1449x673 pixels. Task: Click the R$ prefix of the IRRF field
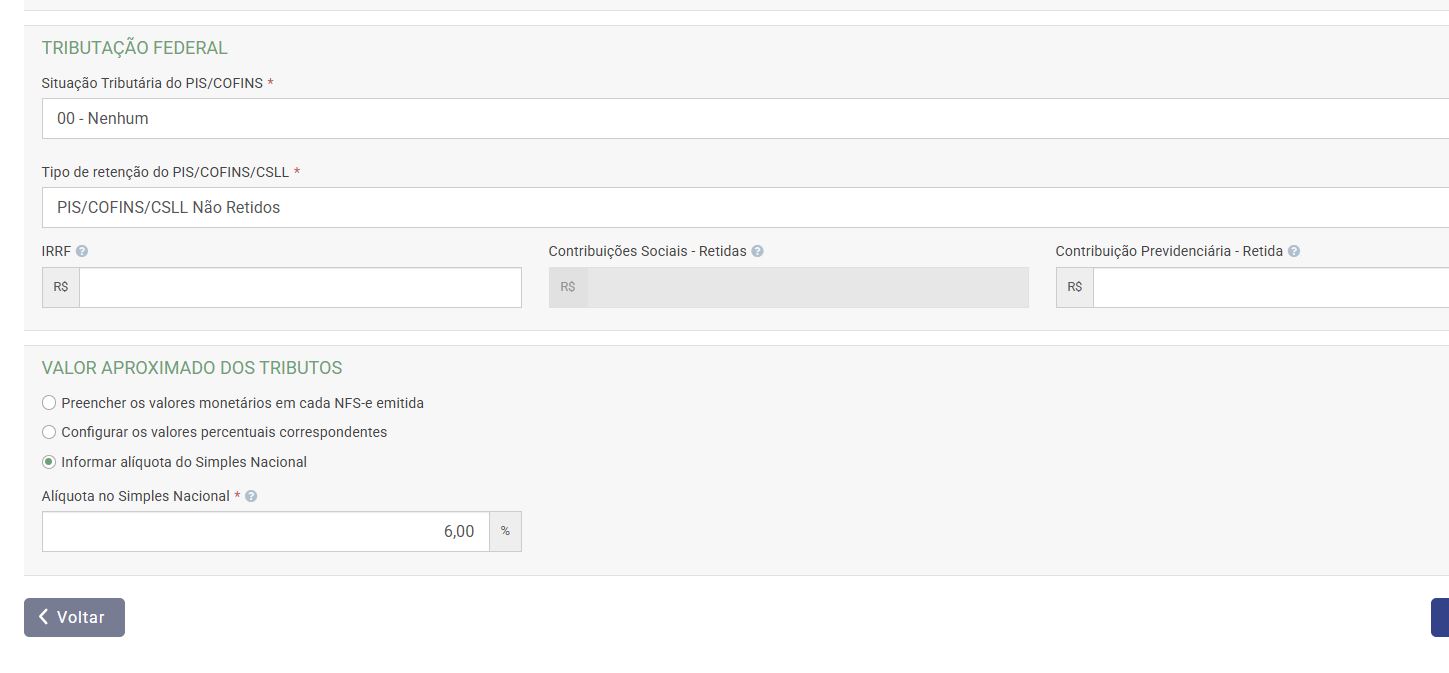point(61,287)
